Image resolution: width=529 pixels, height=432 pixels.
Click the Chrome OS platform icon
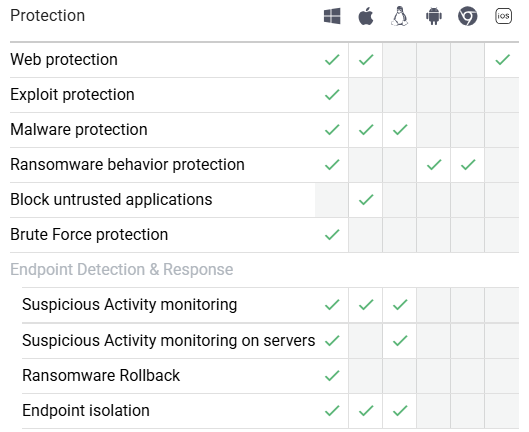point(468,16)
